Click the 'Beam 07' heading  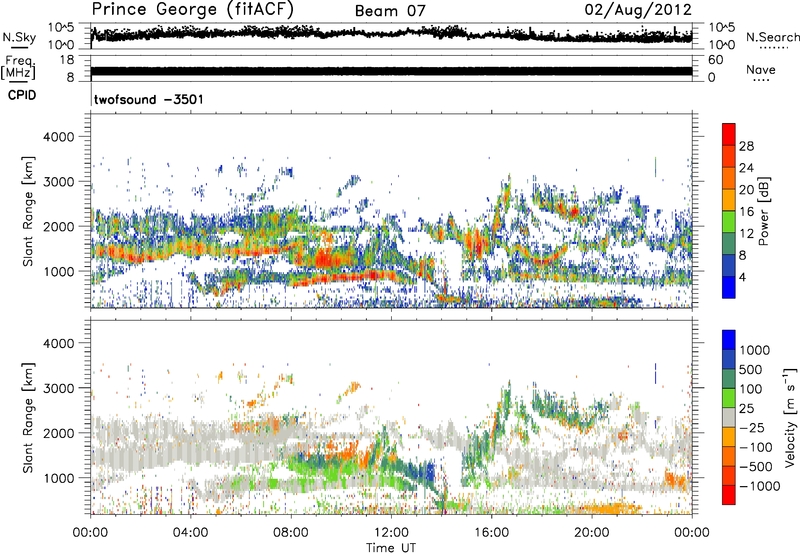point(390,11)
